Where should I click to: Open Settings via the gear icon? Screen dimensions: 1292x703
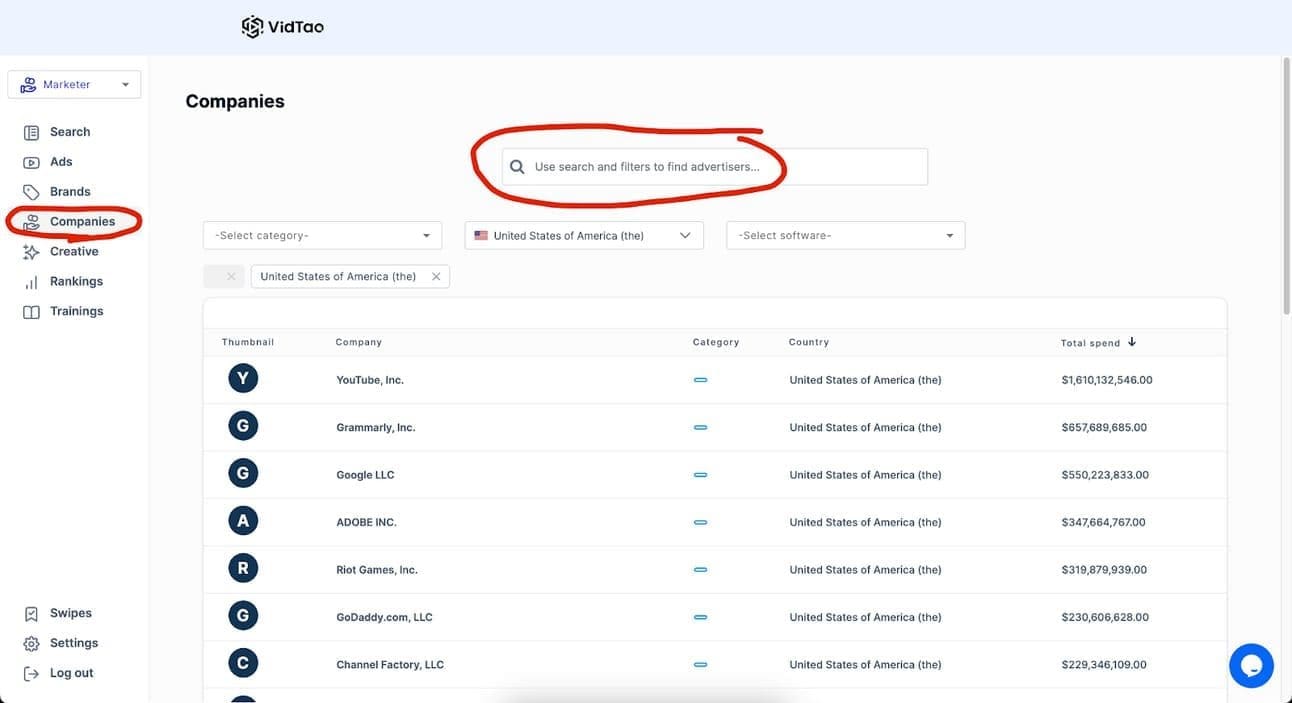[x=31, y=643]
